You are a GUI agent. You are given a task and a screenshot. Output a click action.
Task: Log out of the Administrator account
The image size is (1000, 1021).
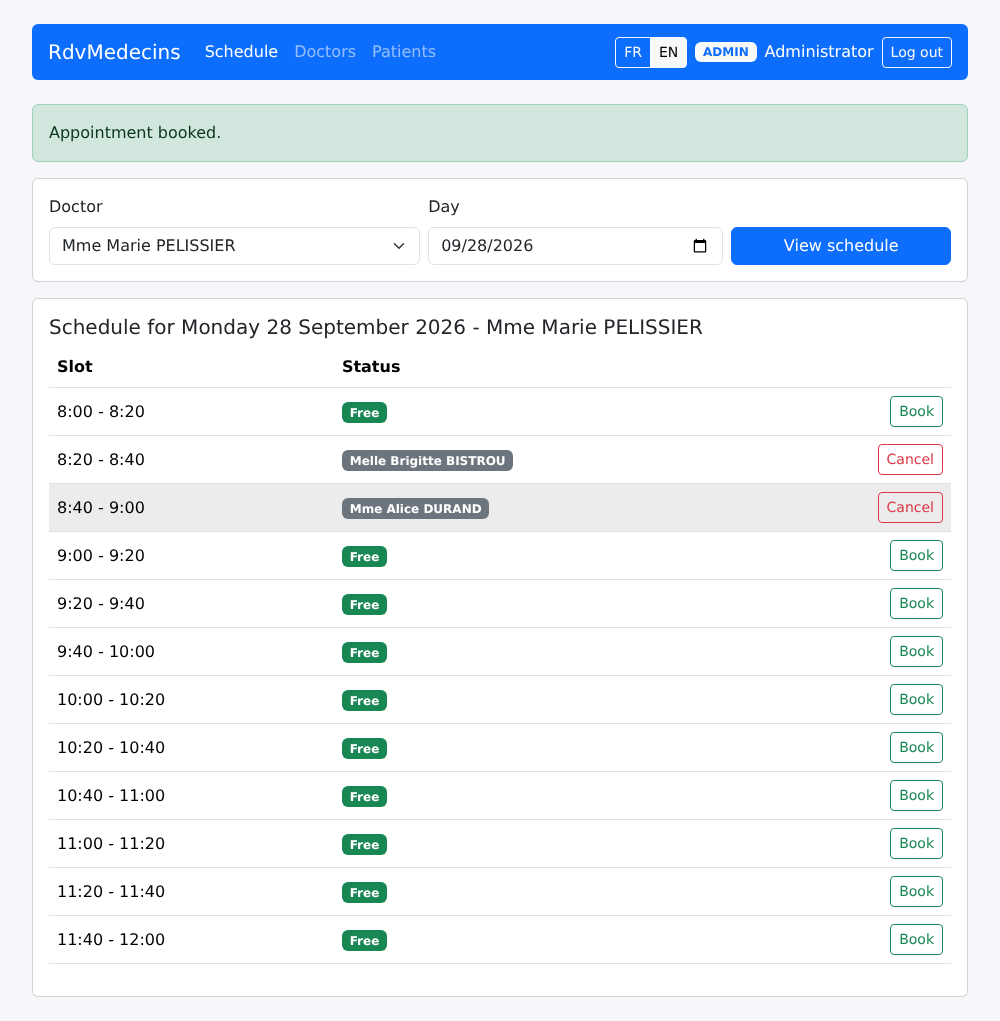click(917, 52)
